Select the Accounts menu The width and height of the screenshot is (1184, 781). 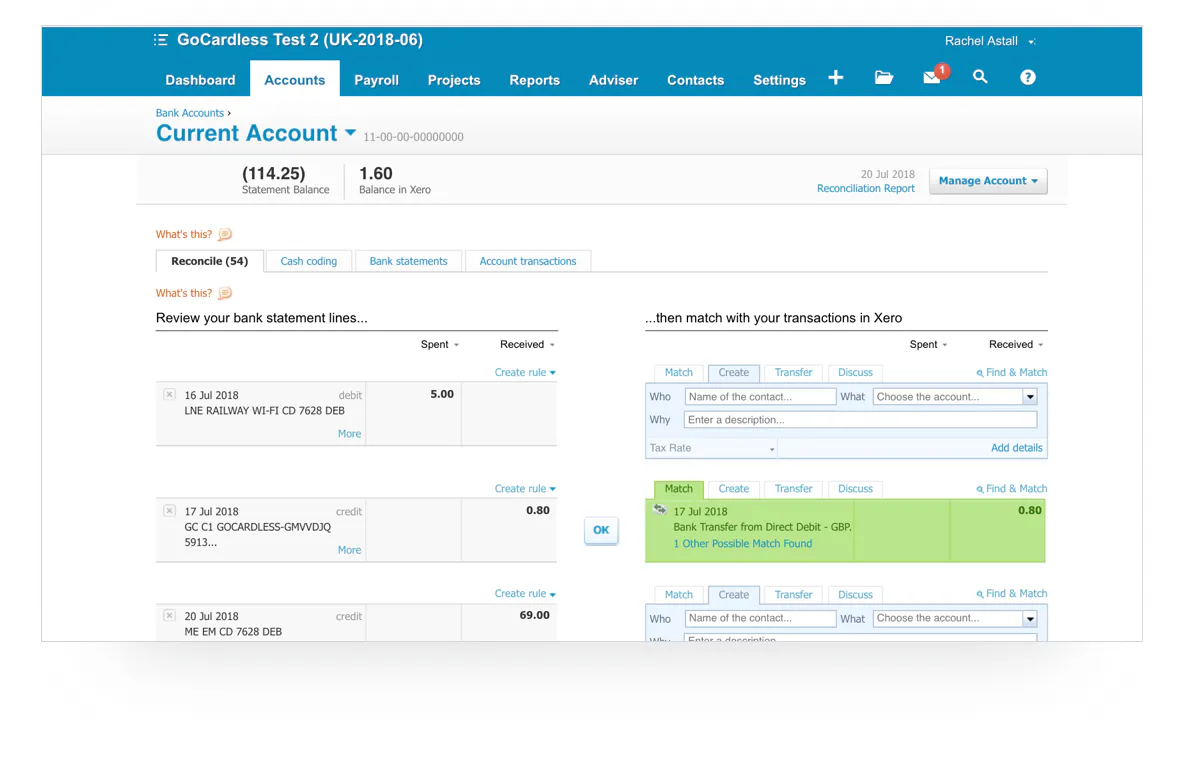[x=294, y=80]
